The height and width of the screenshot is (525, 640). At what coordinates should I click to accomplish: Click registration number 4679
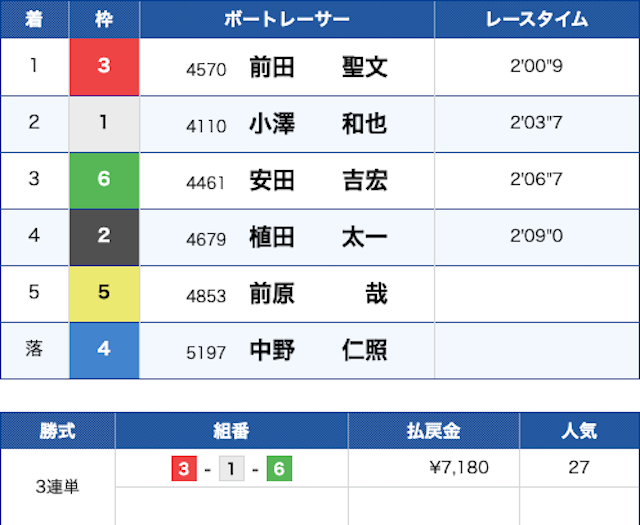(x=206, y=238)
